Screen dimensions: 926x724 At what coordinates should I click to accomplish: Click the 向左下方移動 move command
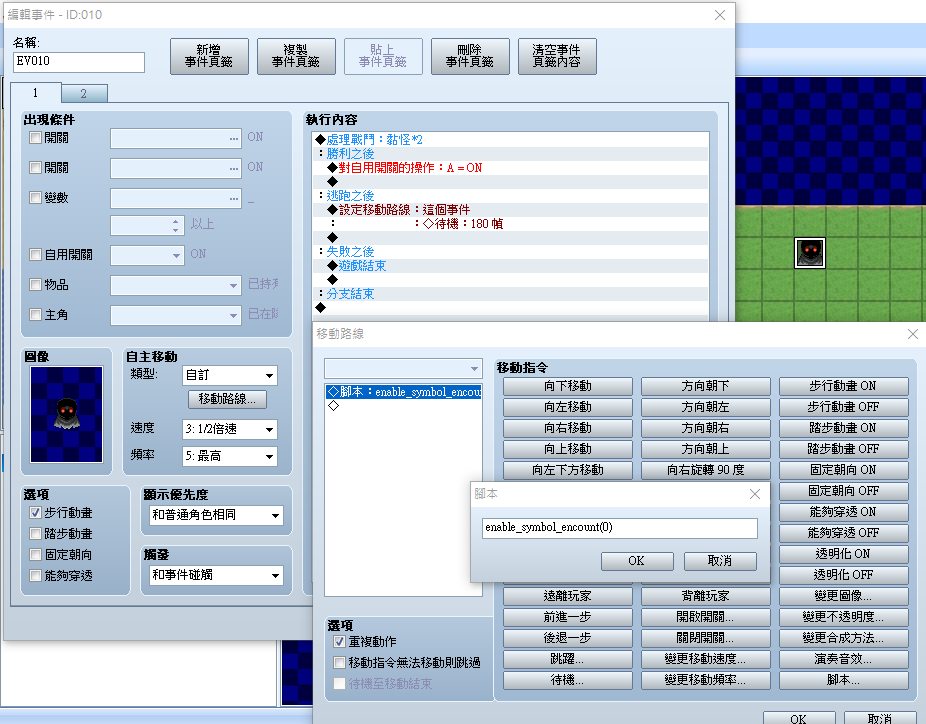[x=568, y=470]
